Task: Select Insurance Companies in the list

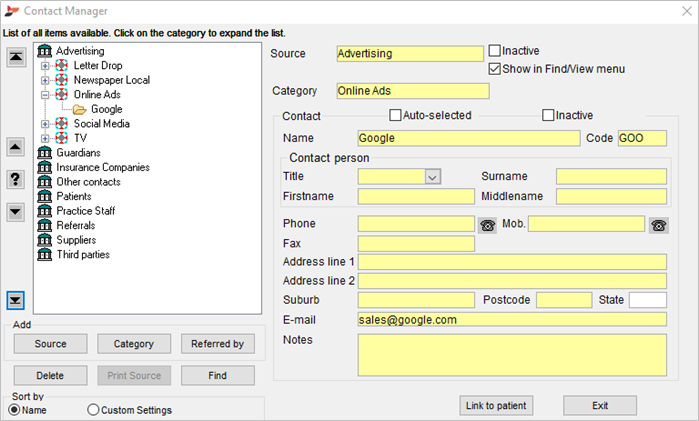Action: (103, 167)
